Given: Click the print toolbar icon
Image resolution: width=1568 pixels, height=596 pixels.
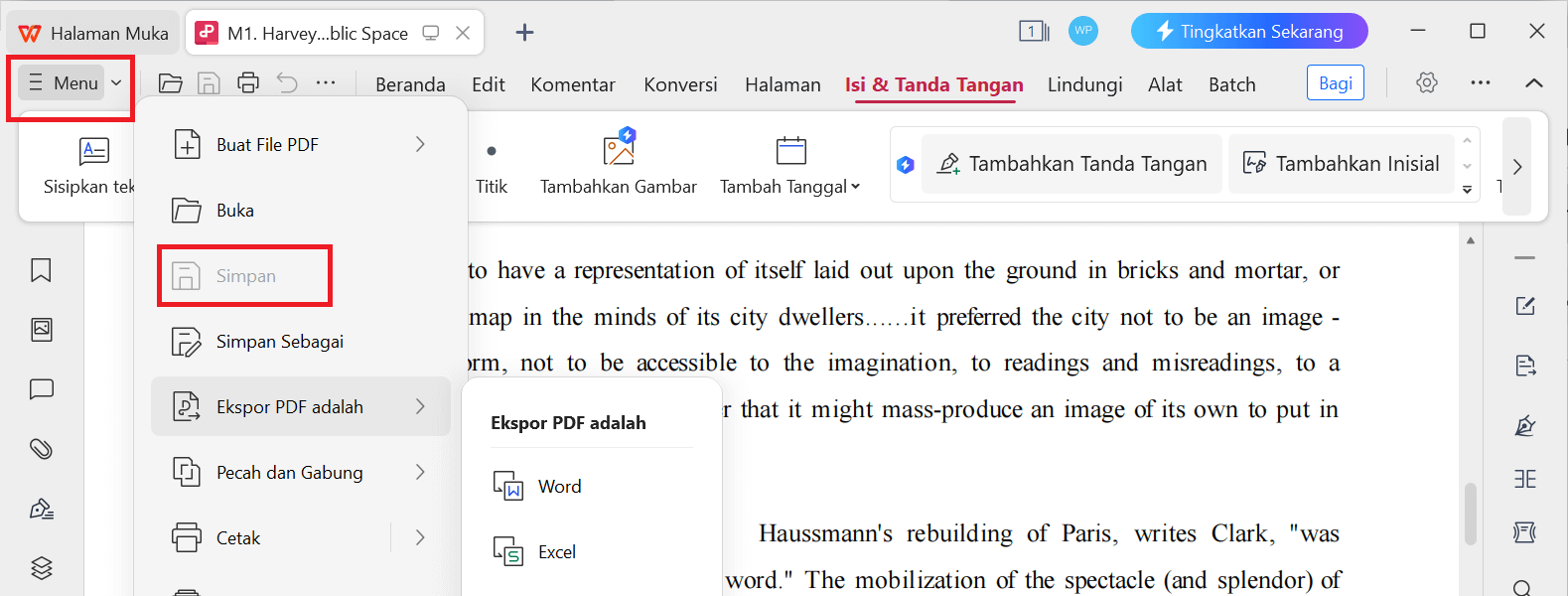Looking at the screenshot, I should click(x=248, y=83).
